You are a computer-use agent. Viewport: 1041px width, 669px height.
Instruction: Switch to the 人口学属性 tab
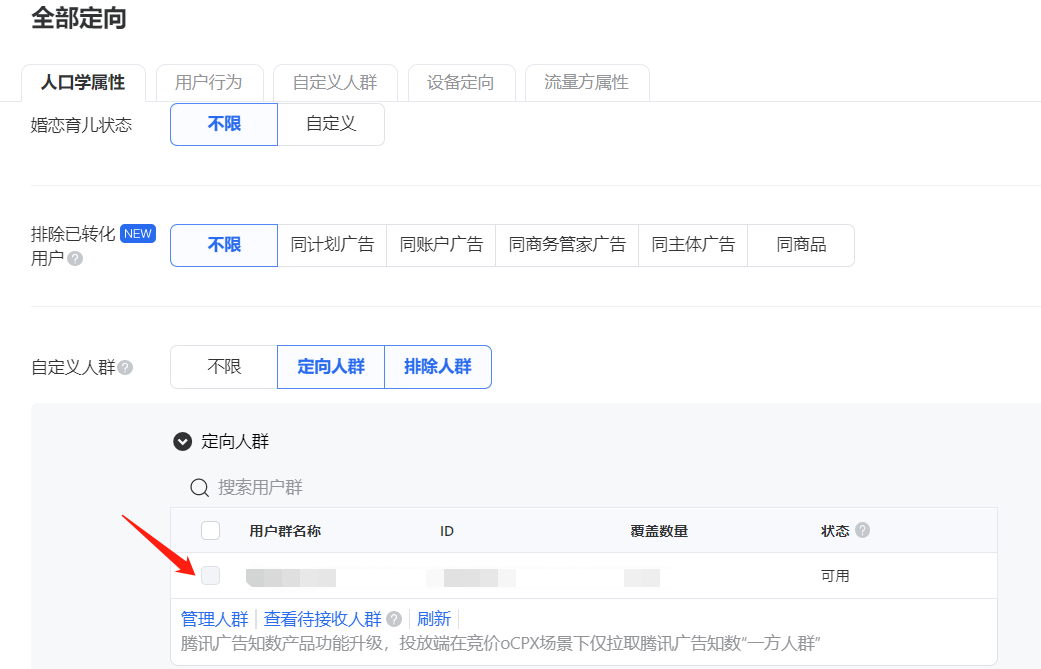point(83,82)
